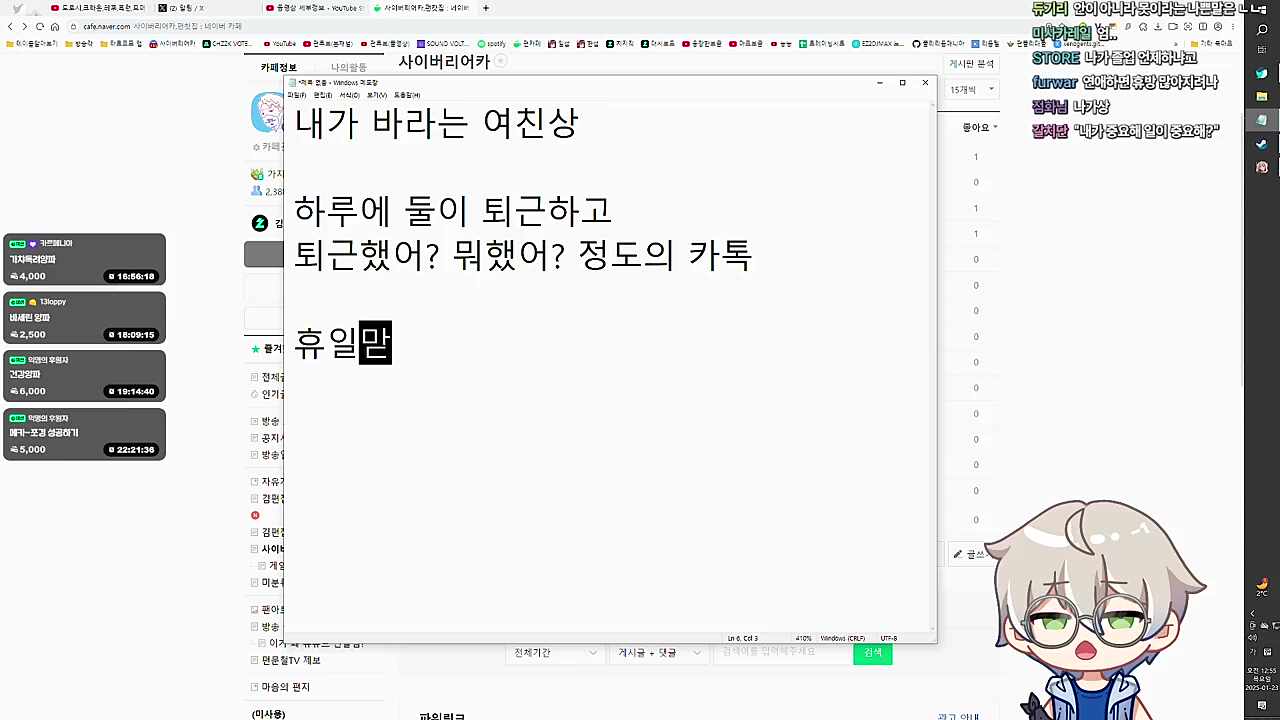Click the 메가-포경 성공하기 mission card
1280x720 pixels.
(84, 434)
